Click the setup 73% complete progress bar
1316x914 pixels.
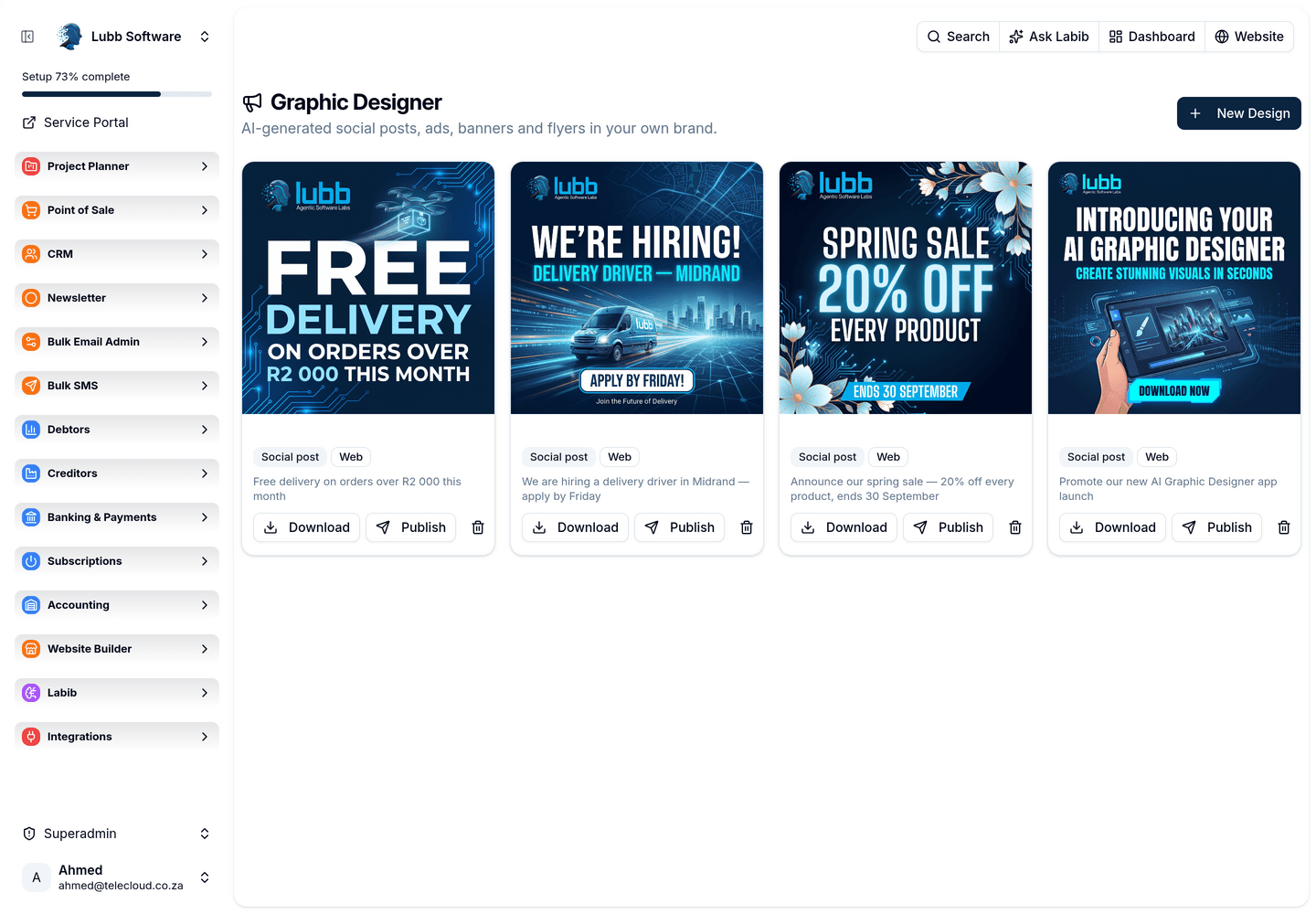(117, 94)
